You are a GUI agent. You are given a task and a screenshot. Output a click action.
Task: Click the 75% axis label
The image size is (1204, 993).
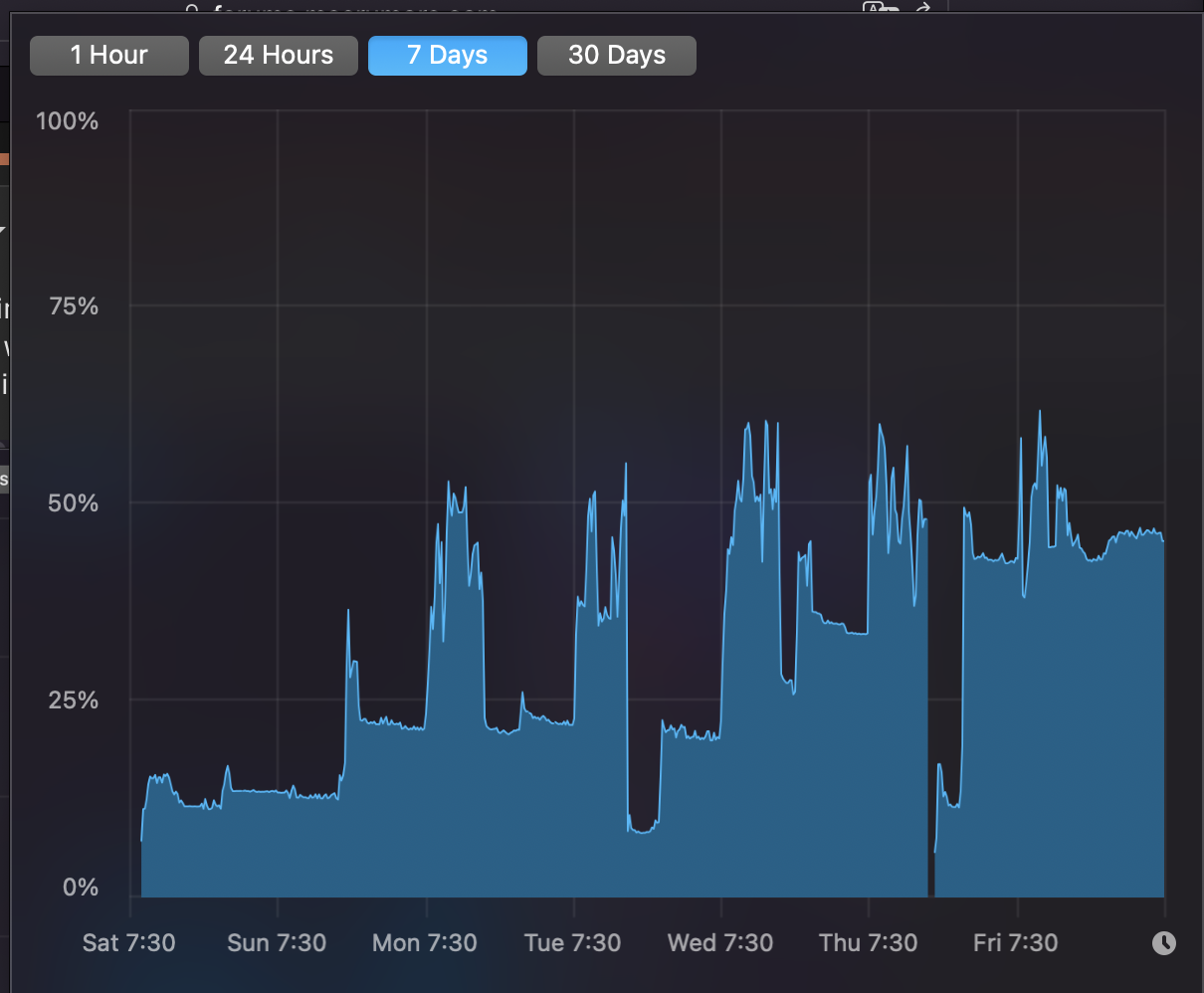[75, 306]
